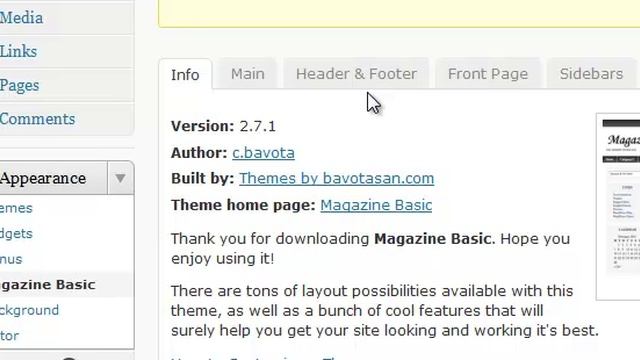Screen dimensions: 640x360
Task: Open Themes by bavotasan.com link
Action: click(x=336, y=178)
